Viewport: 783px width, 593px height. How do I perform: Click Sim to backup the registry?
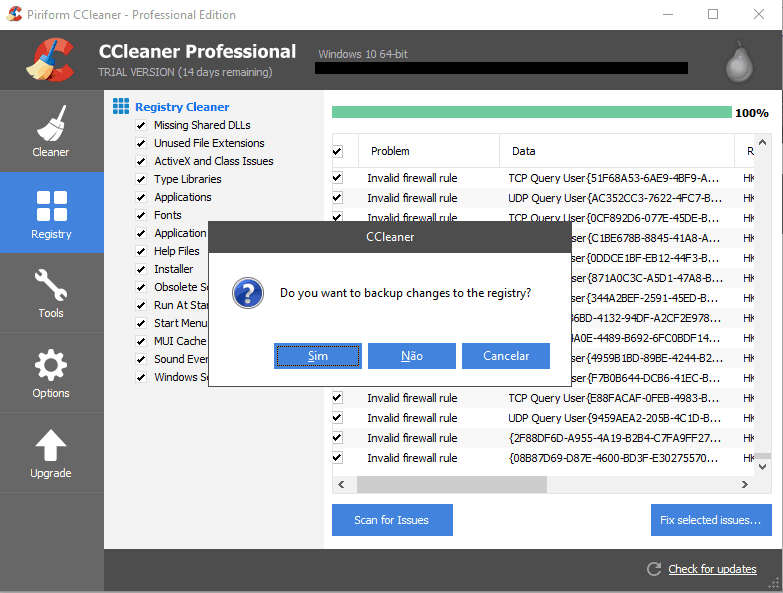coord(318,356)
